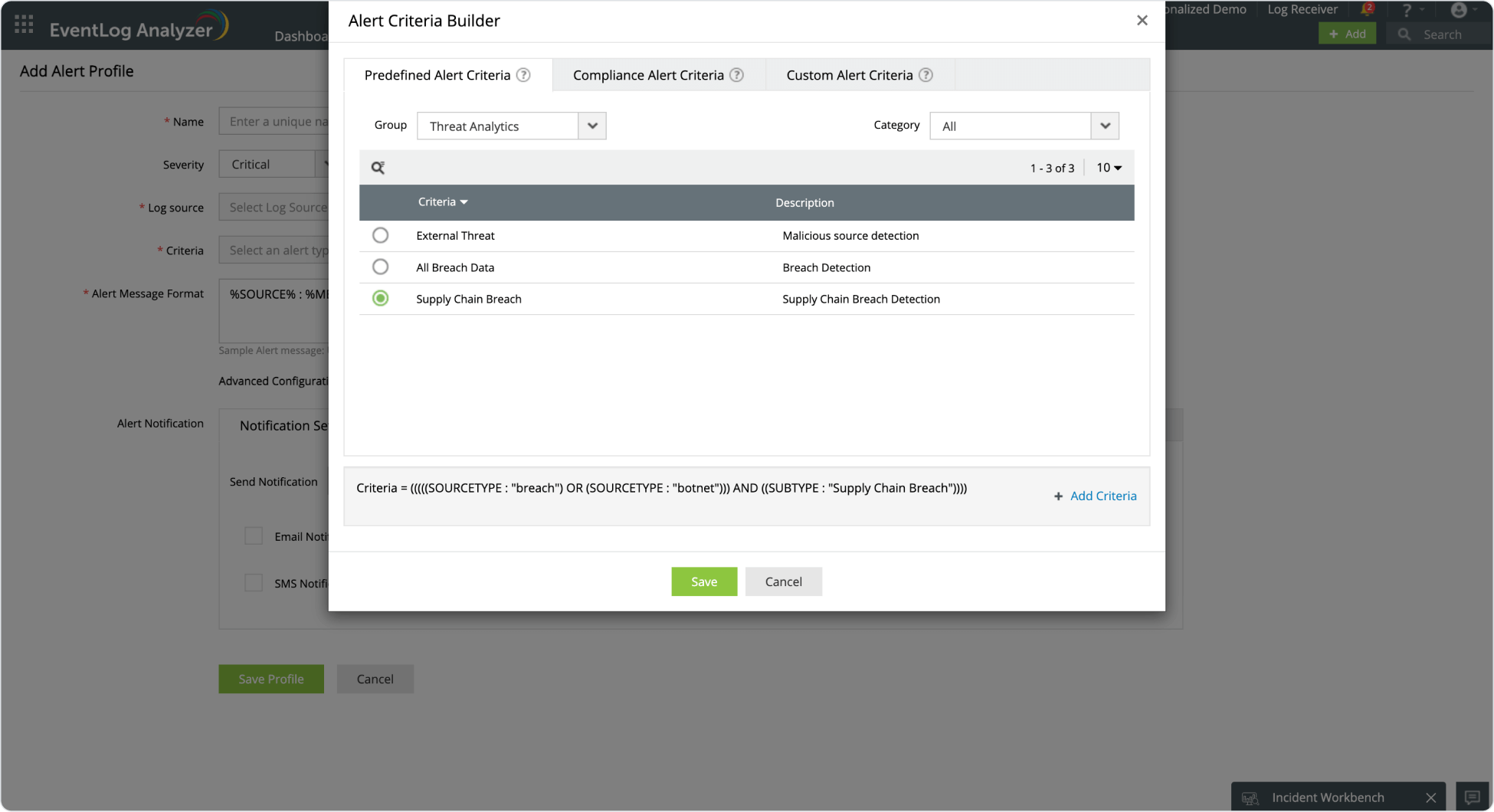The width and height of the screenshot is (1494, 812).
Task: Click the Add Criteria link
Action: point(1095,496)
